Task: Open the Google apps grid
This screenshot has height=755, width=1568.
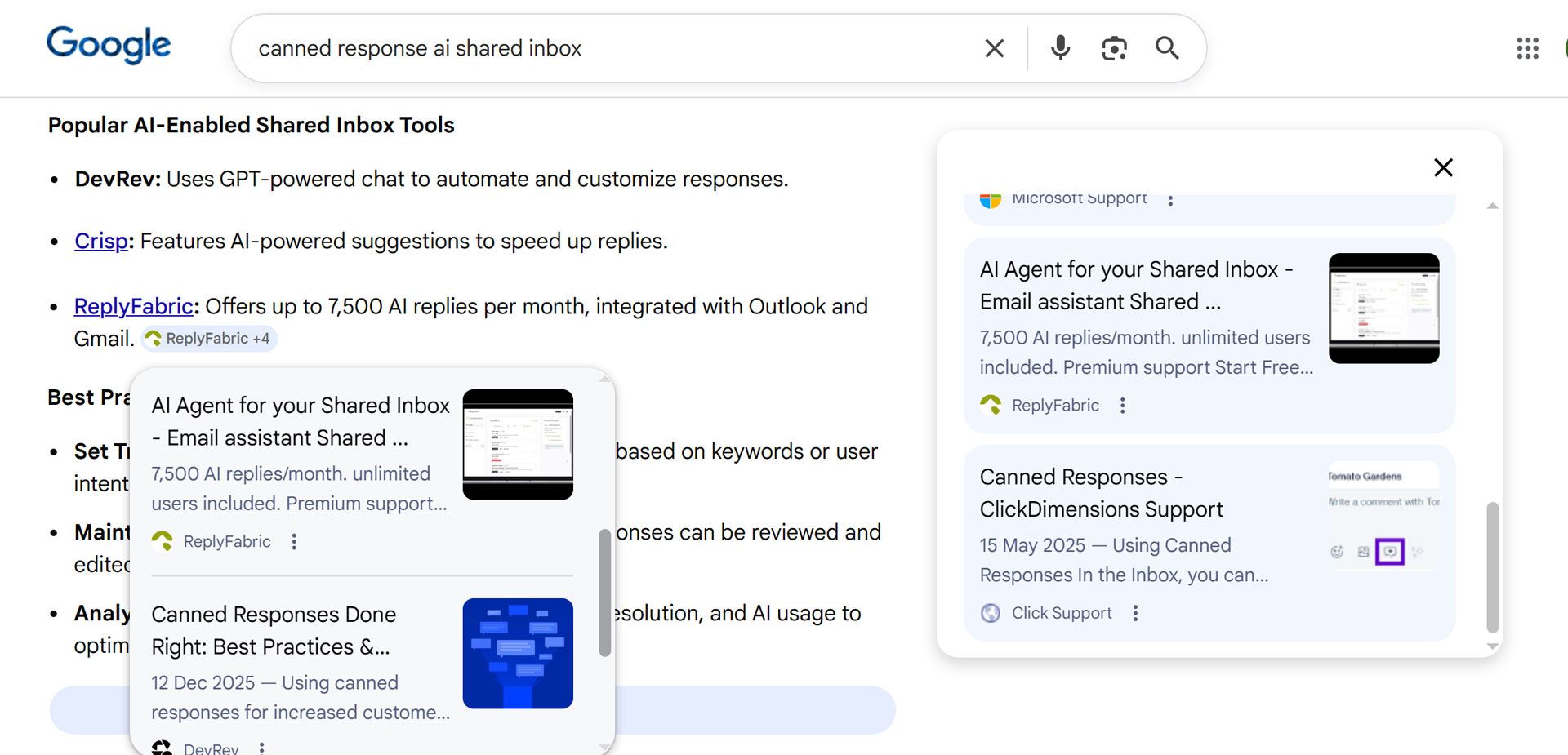Action: click(1527, 48)
